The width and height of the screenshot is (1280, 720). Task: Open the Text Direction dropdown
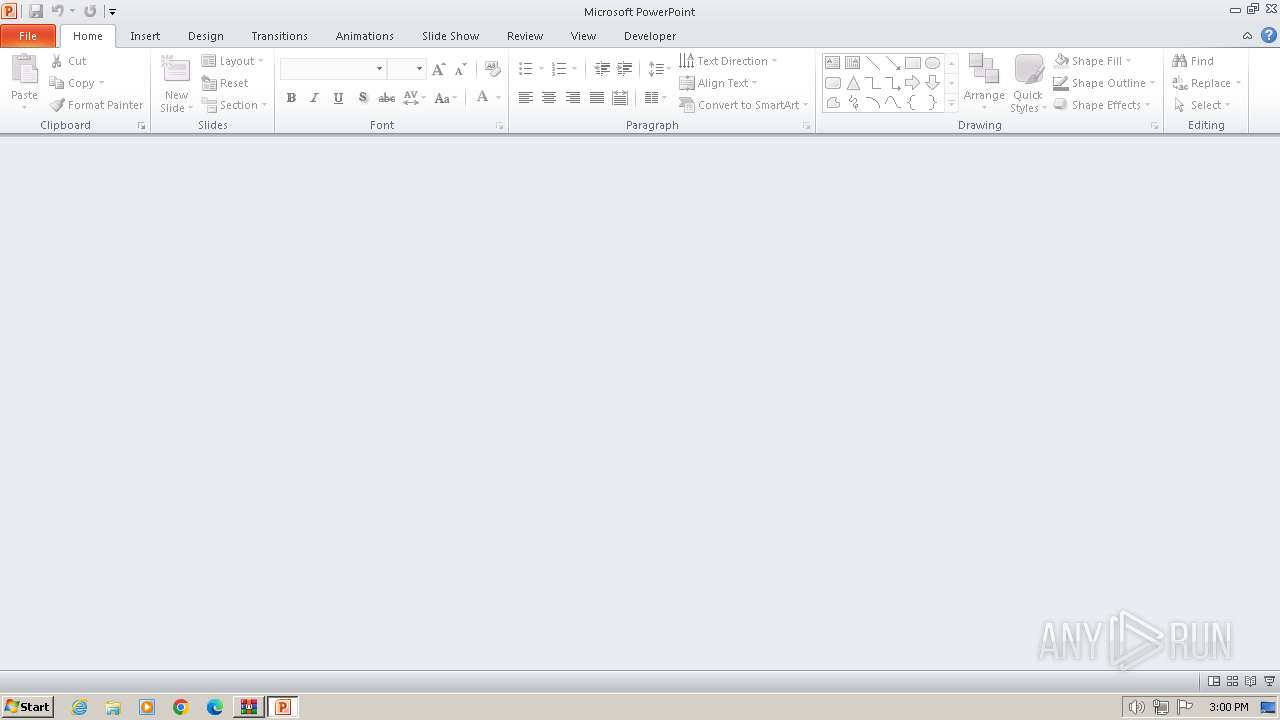tap(728, 61)
